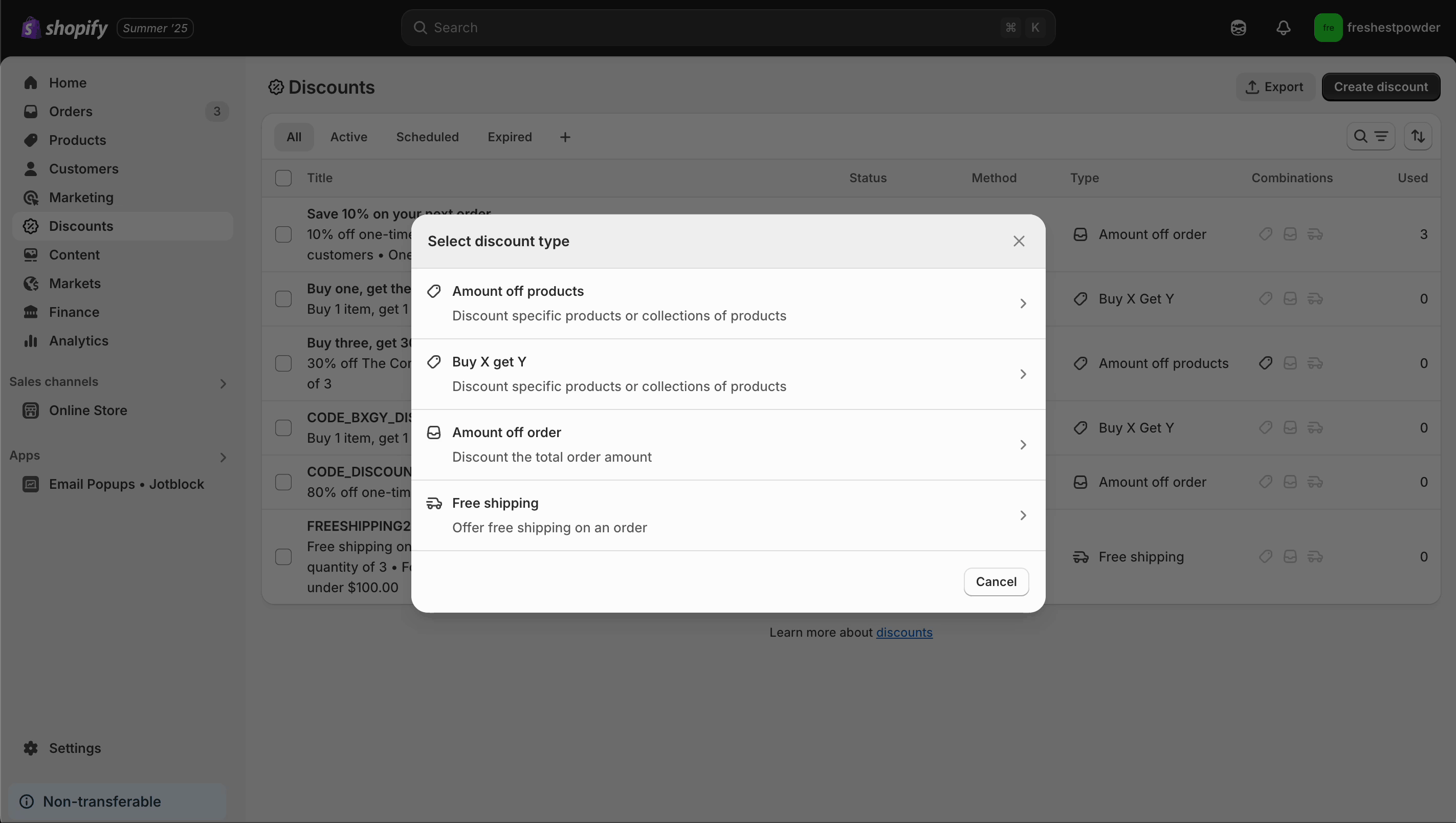Image resolution: width=1456 pixels, height=823 pixels.
Task: Expand the Amount off order option
Action: point(1023,445)
